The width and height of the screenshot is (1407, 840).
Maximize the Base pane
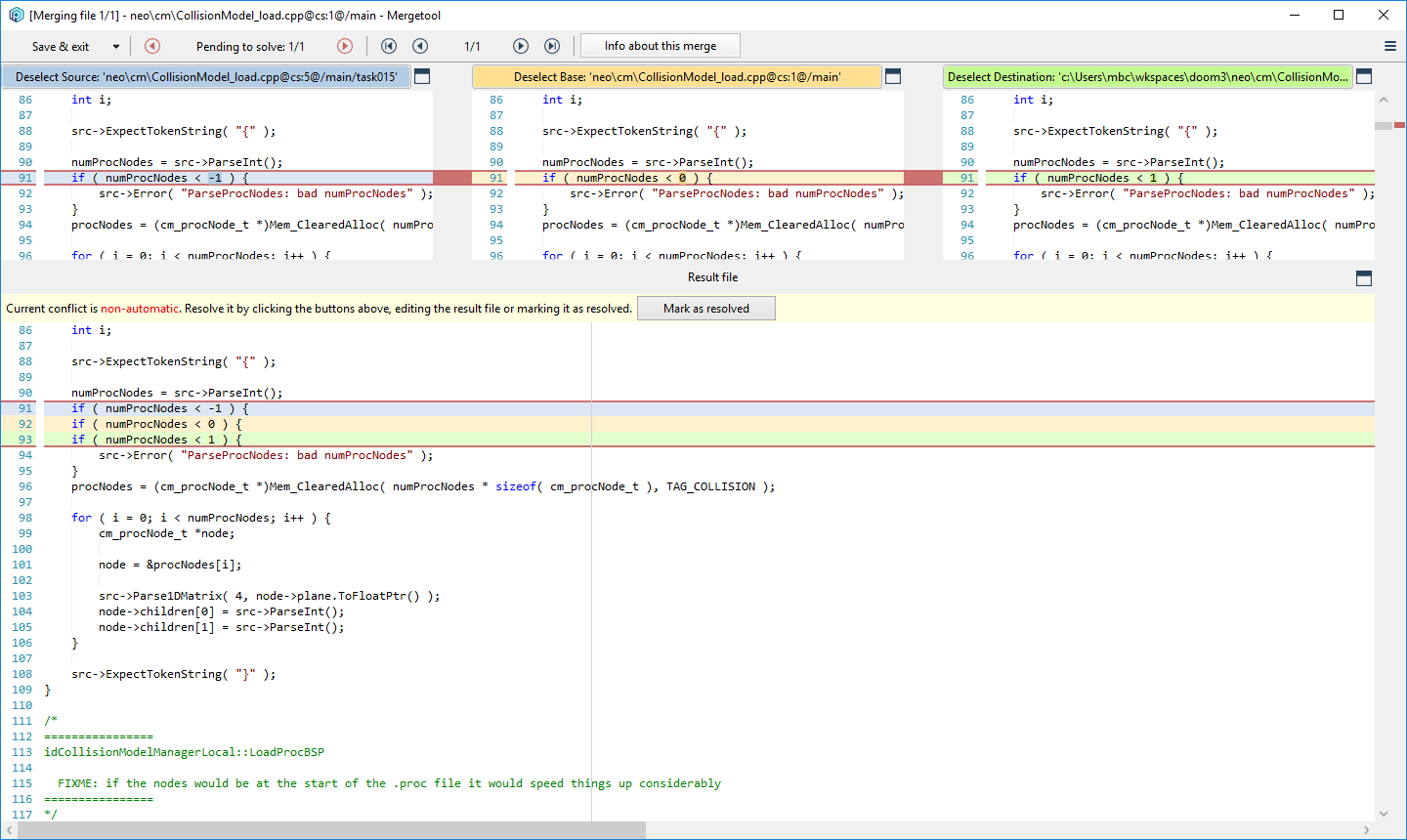[892, 75]
